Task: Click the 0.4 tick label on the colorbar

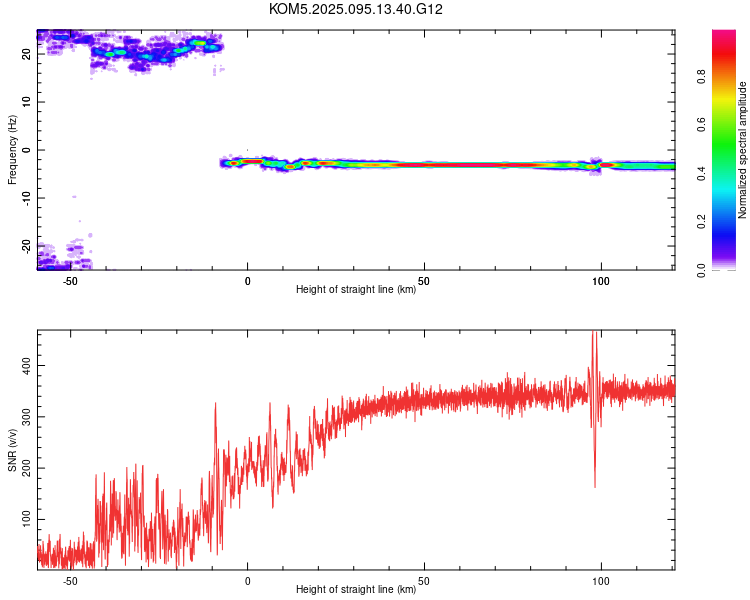Action: coord(701,173)
